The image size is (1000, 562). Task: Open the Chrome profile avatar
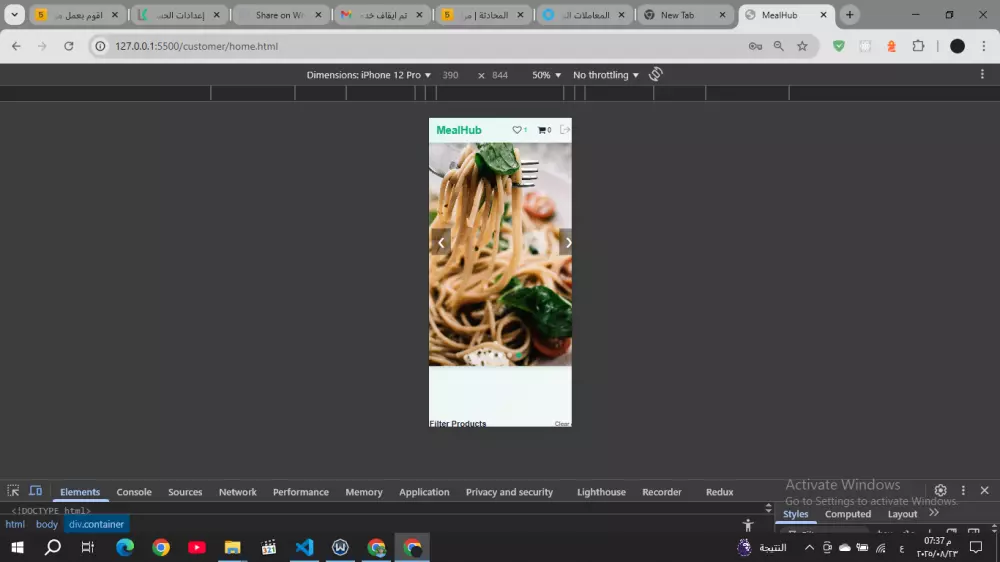pyautogui.click(x=957, y=46)
